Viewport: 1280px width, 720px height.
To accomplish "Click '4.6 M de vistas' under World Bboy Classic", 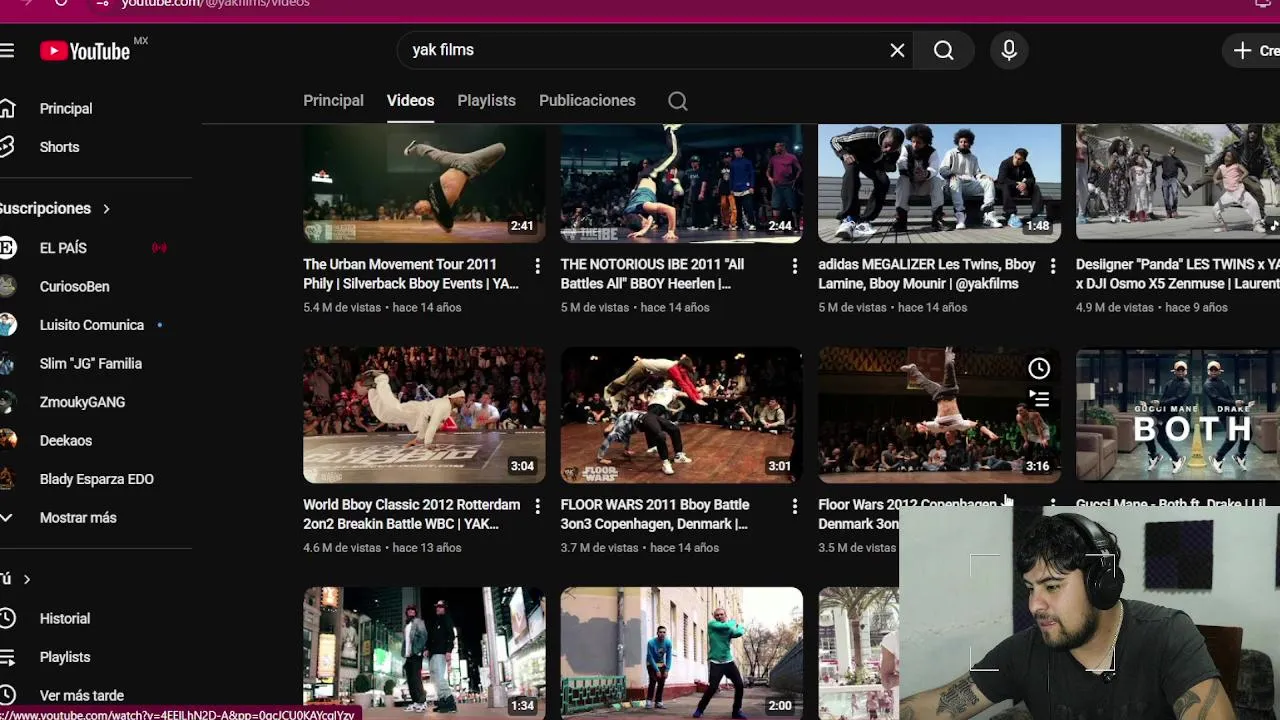I will pos(342,548).
